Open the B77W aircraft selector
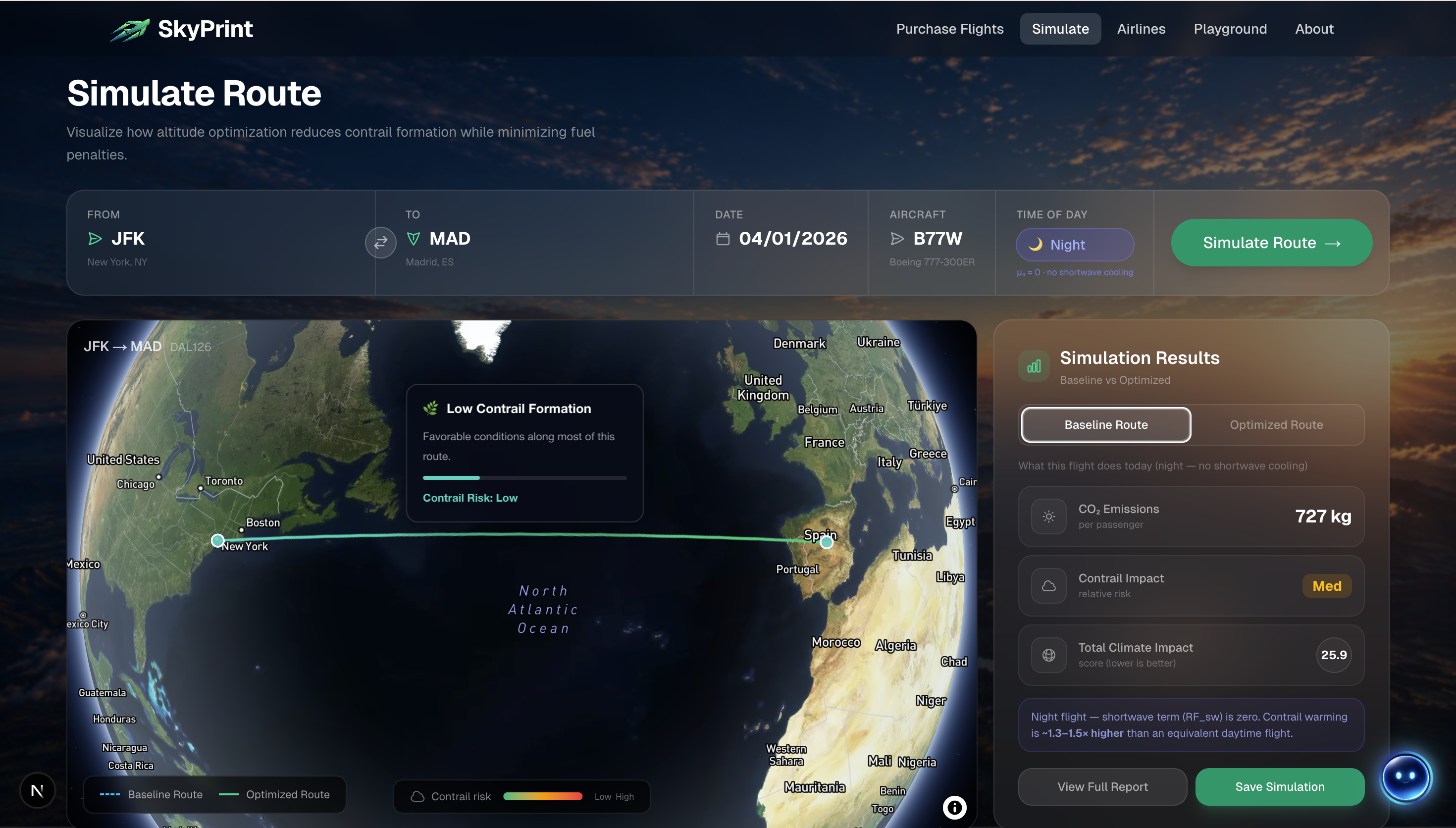1456x828 pixels. click(x=937, y=238)
